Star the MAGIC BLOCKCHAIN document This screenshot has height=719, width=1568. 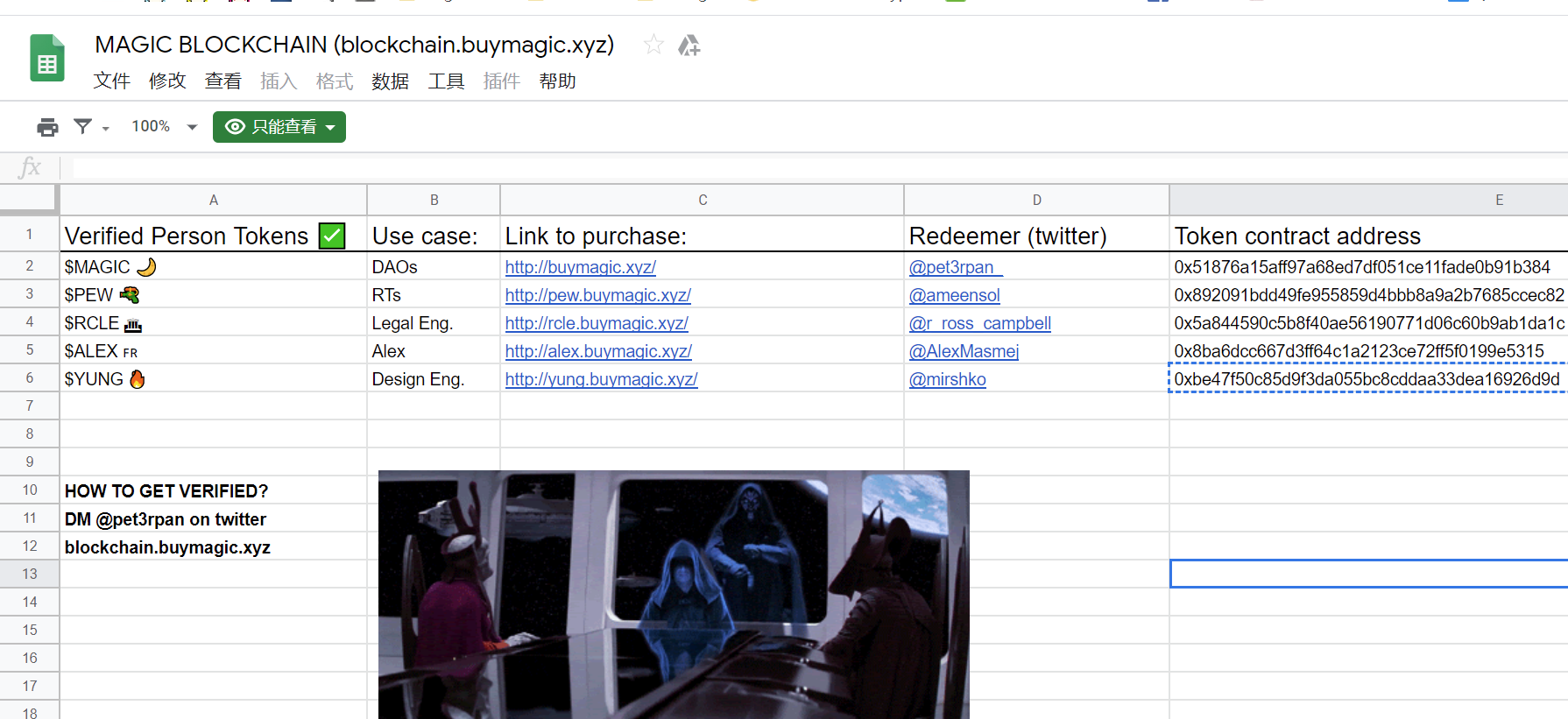653,45
